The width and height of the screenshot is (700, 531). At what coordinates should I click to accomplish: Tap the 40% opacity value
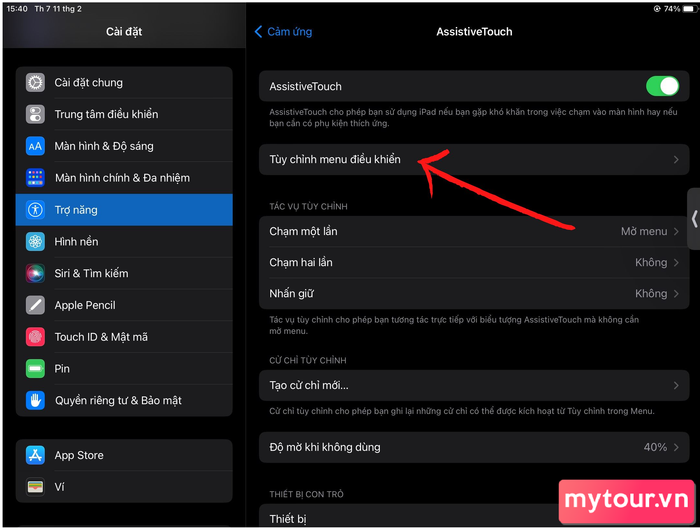pyautogui.click(x=655, y=447)
